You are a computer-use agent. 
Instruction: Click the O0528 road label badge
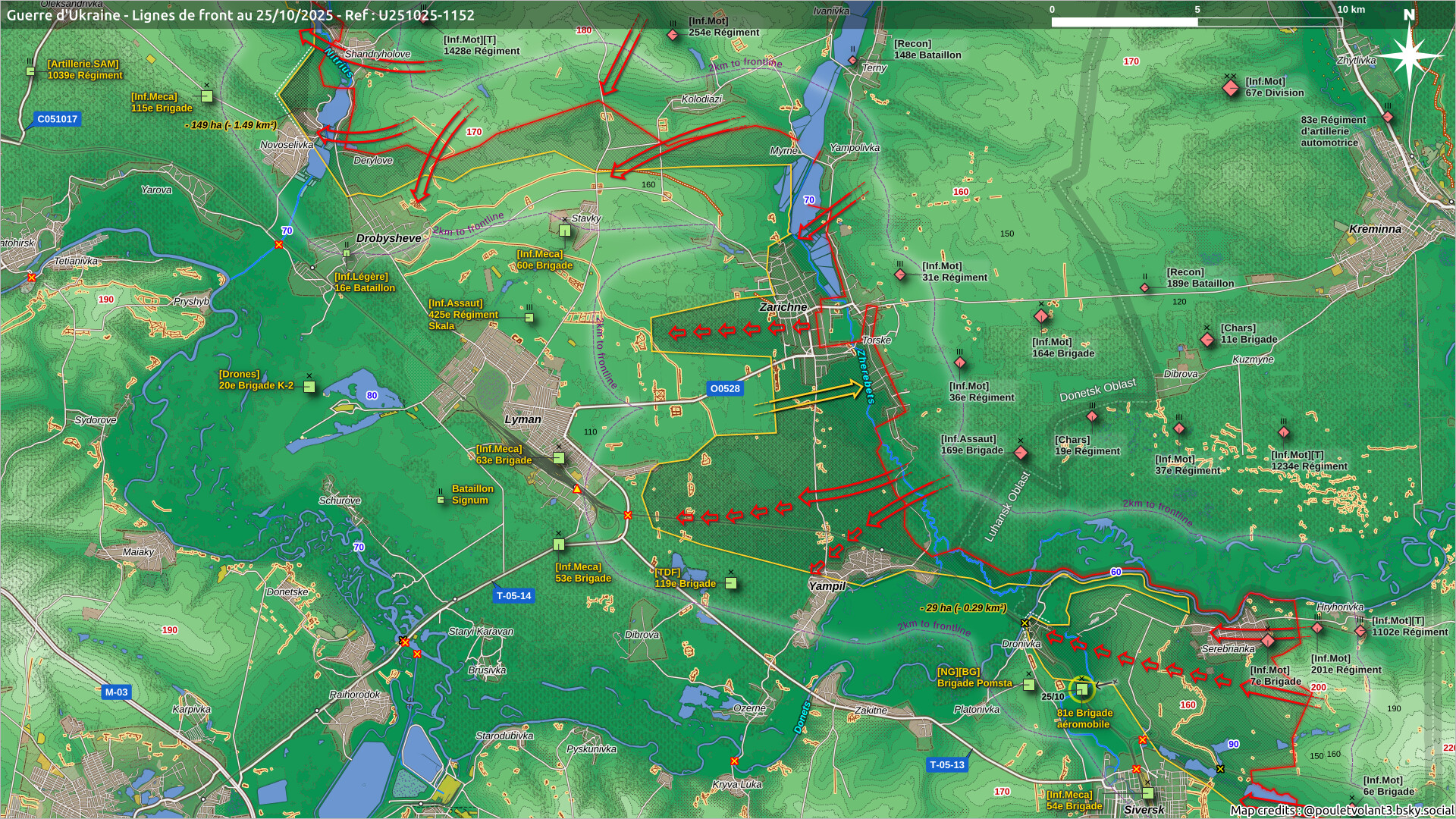pyautogui.click(x=724, y=388)
